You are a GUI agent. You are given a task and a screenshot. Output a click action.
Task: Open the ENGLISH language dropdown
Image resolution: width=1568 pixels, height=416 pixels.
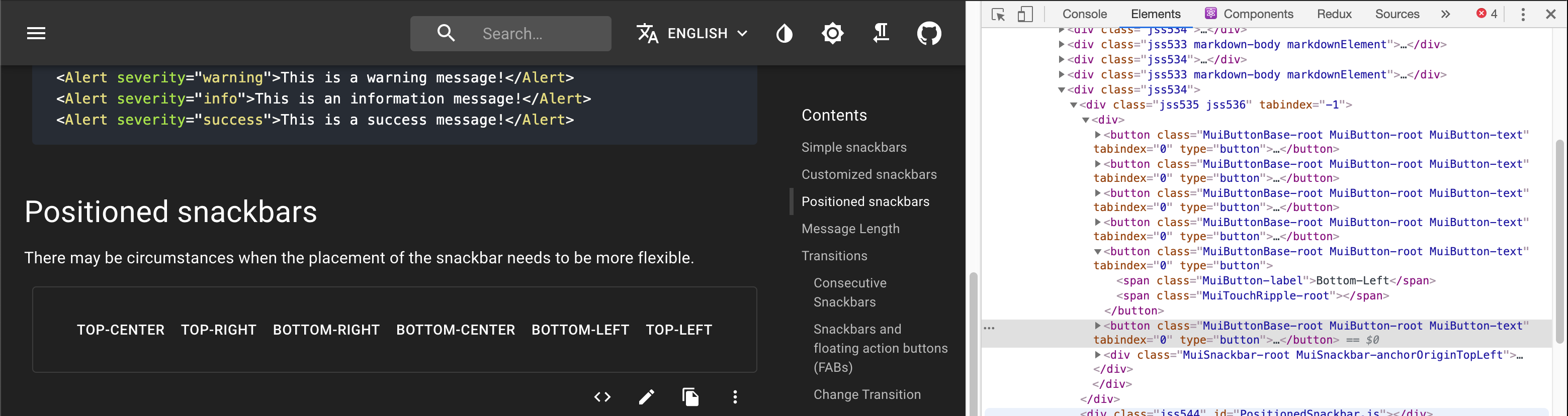[691, 33]
